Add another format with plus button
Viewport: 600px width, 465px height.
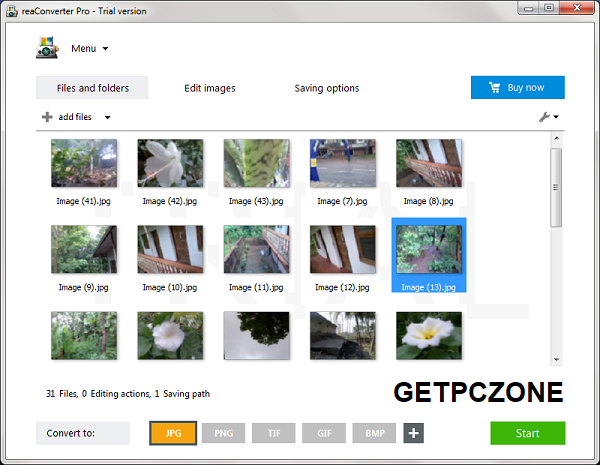[413, 433]
